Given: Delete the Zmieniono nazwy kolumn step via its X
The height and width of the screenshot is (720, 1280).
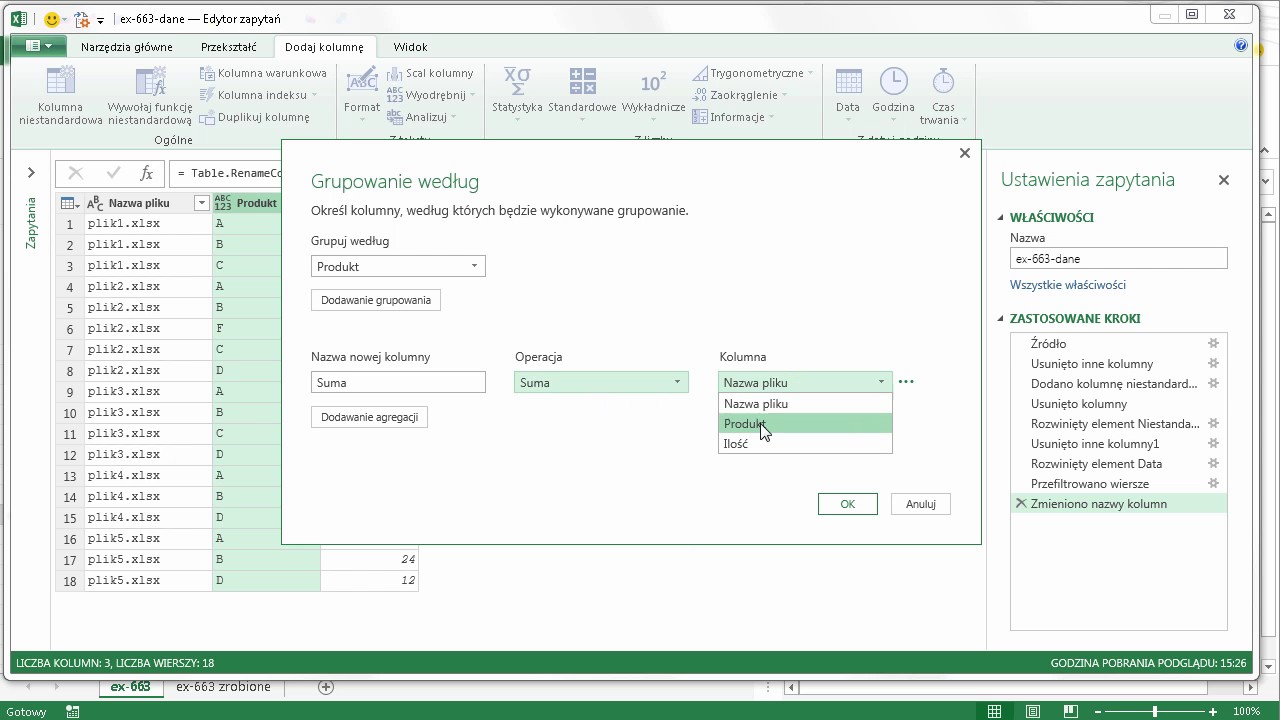Looking at the screenshot, I should 1021,504.
